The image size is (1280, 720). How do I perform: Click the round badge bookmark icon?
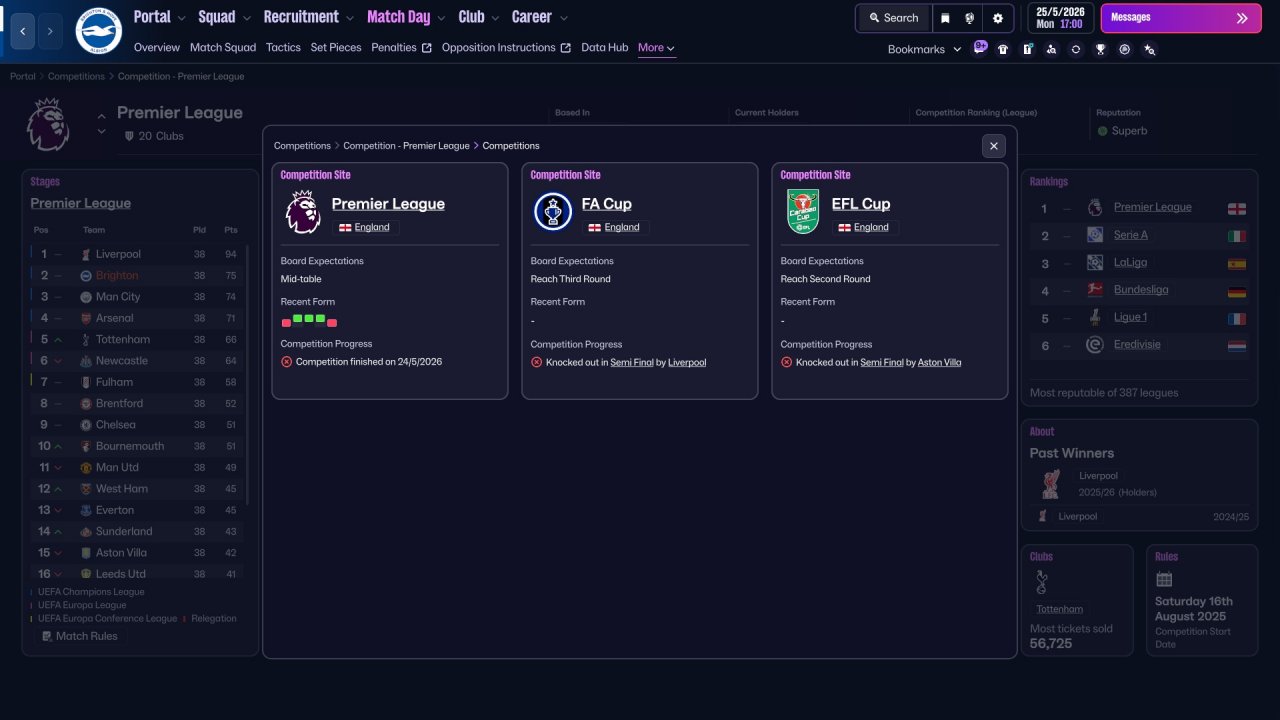pyautogui.click(x=1125, y=49)
